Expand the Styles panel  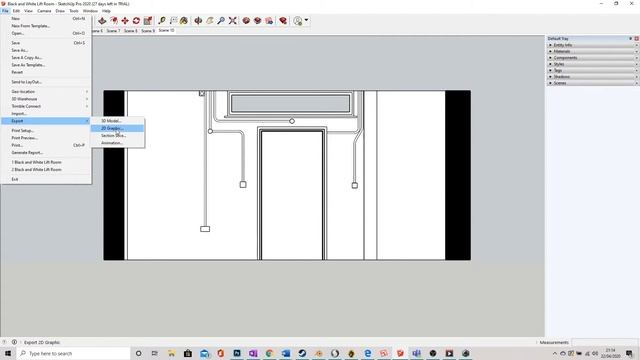point(593,64)
